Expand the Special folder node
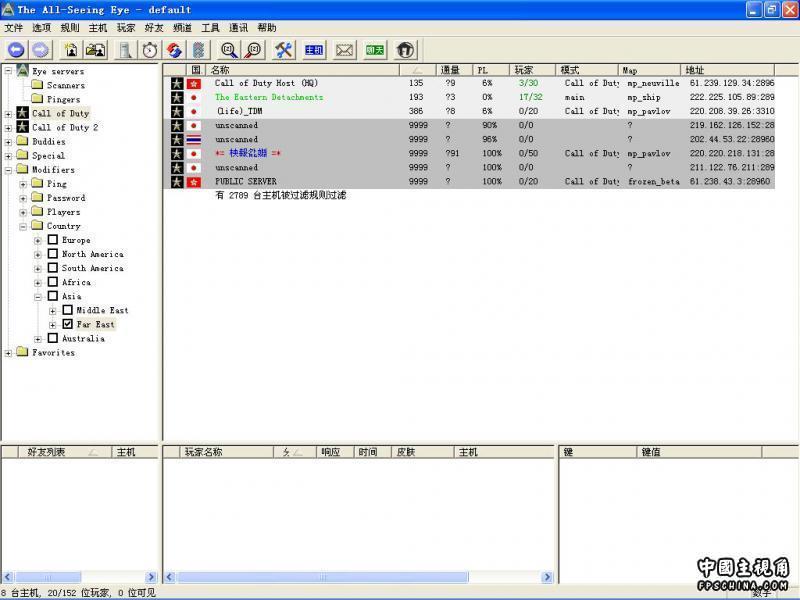Screen dimensions: 800x600 point(8,156)
